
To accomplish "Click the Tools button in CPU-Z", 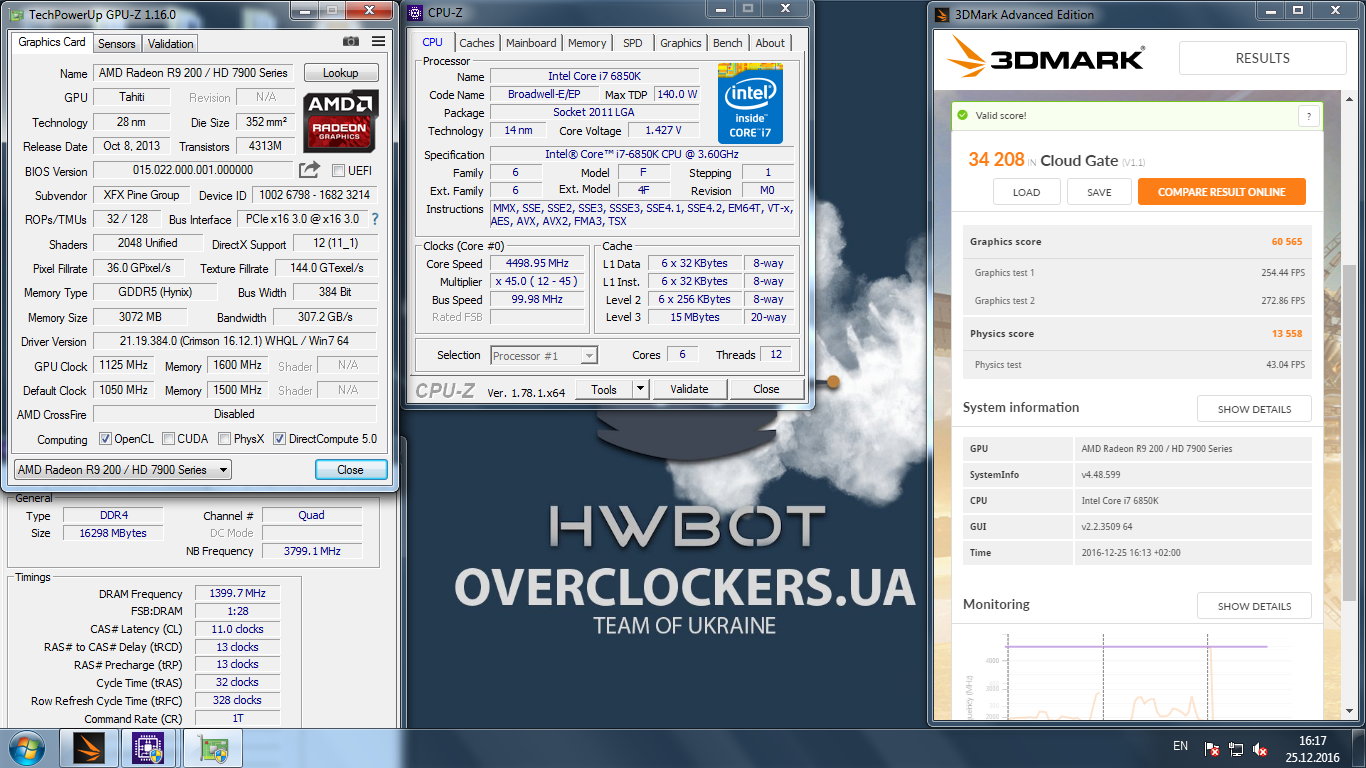I will [x=604, y=389].
